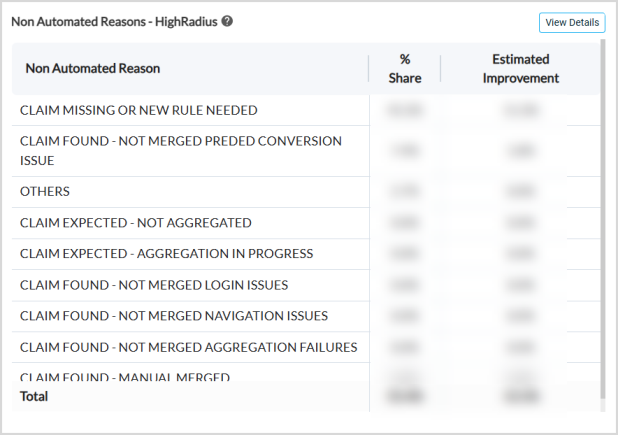Click the Total % Share value
618x435 pixels.
[405, 397]
